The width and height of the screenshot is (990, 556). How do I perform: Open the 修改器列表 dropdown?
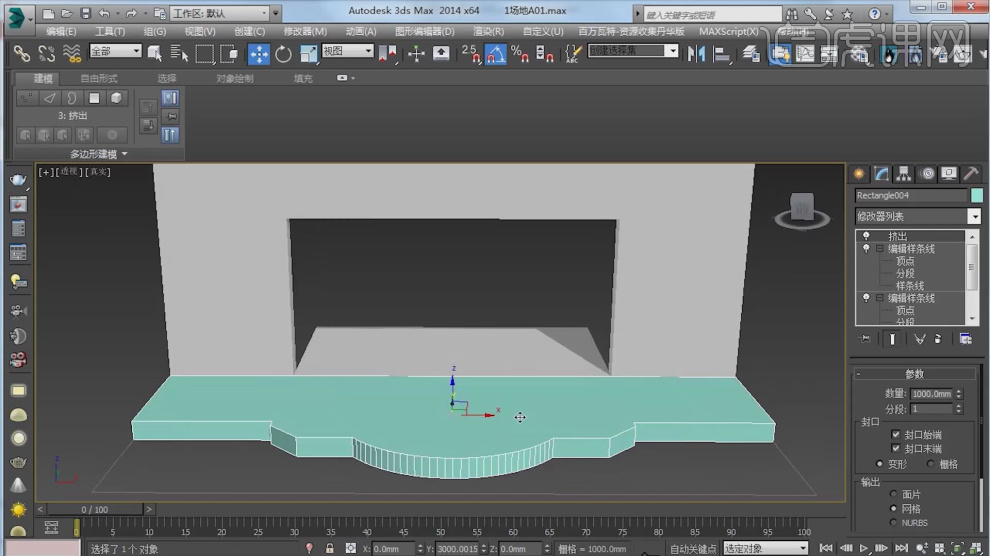[974, 216]
